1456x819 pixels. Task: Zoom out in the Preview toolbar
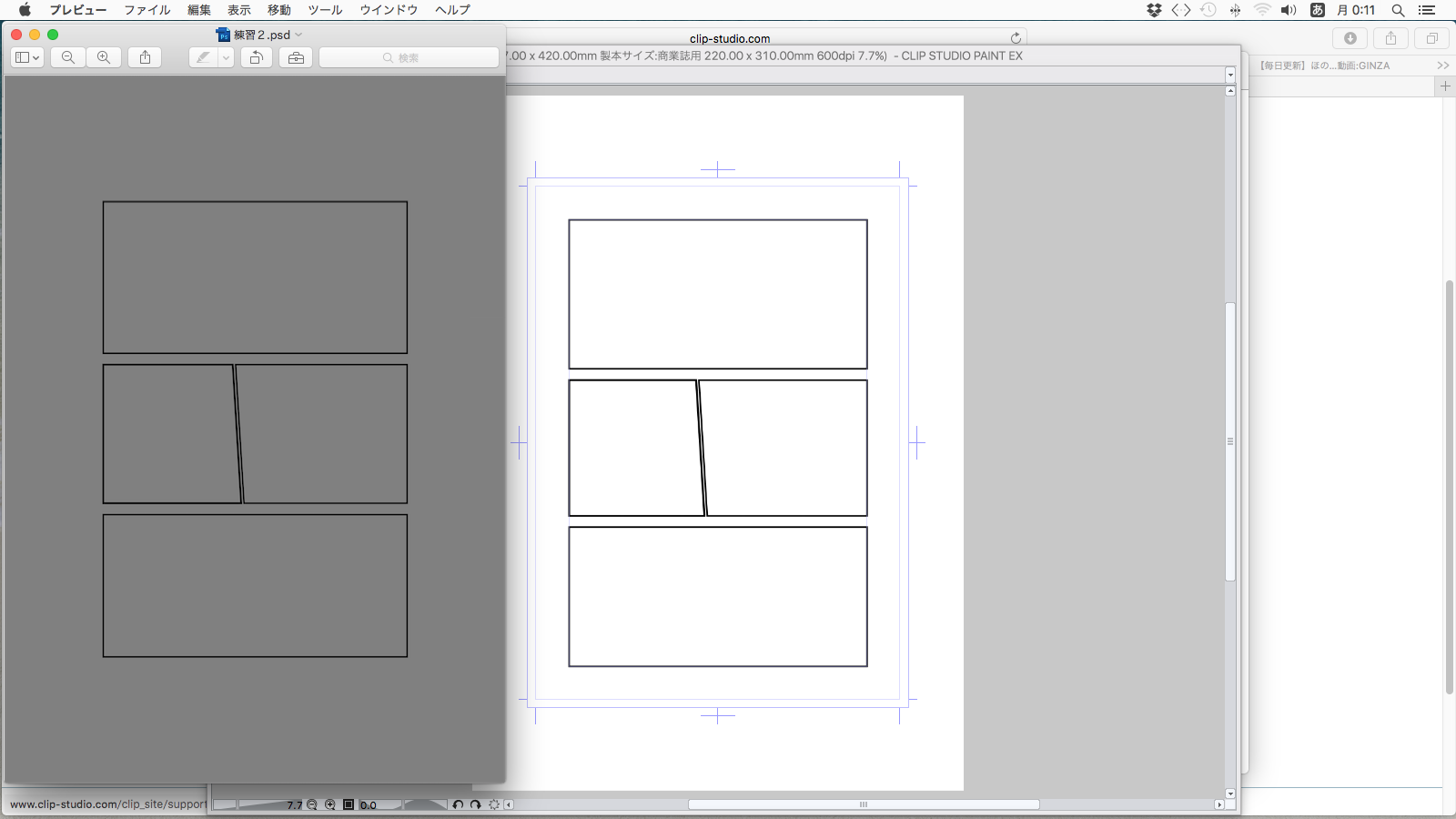(x=68, y=57)
